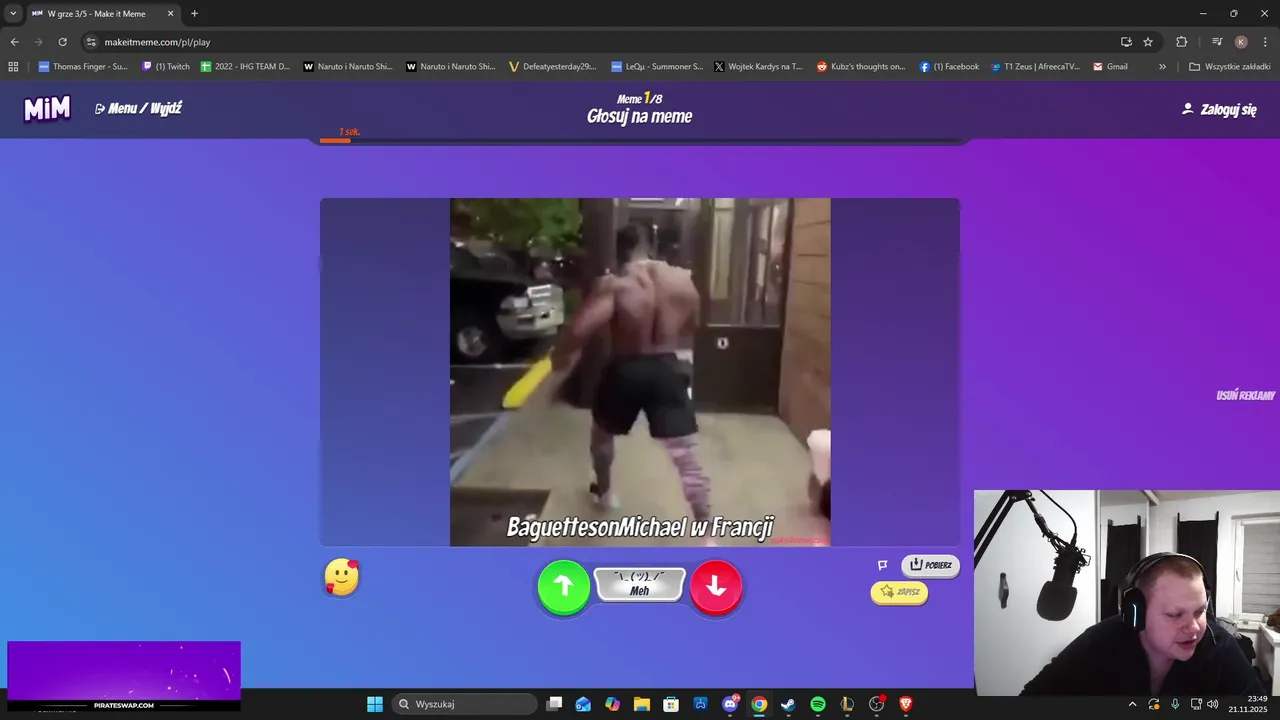Click the MiM logo
The width and height of the screenshot is (1280, 720).
coord(47,109)
